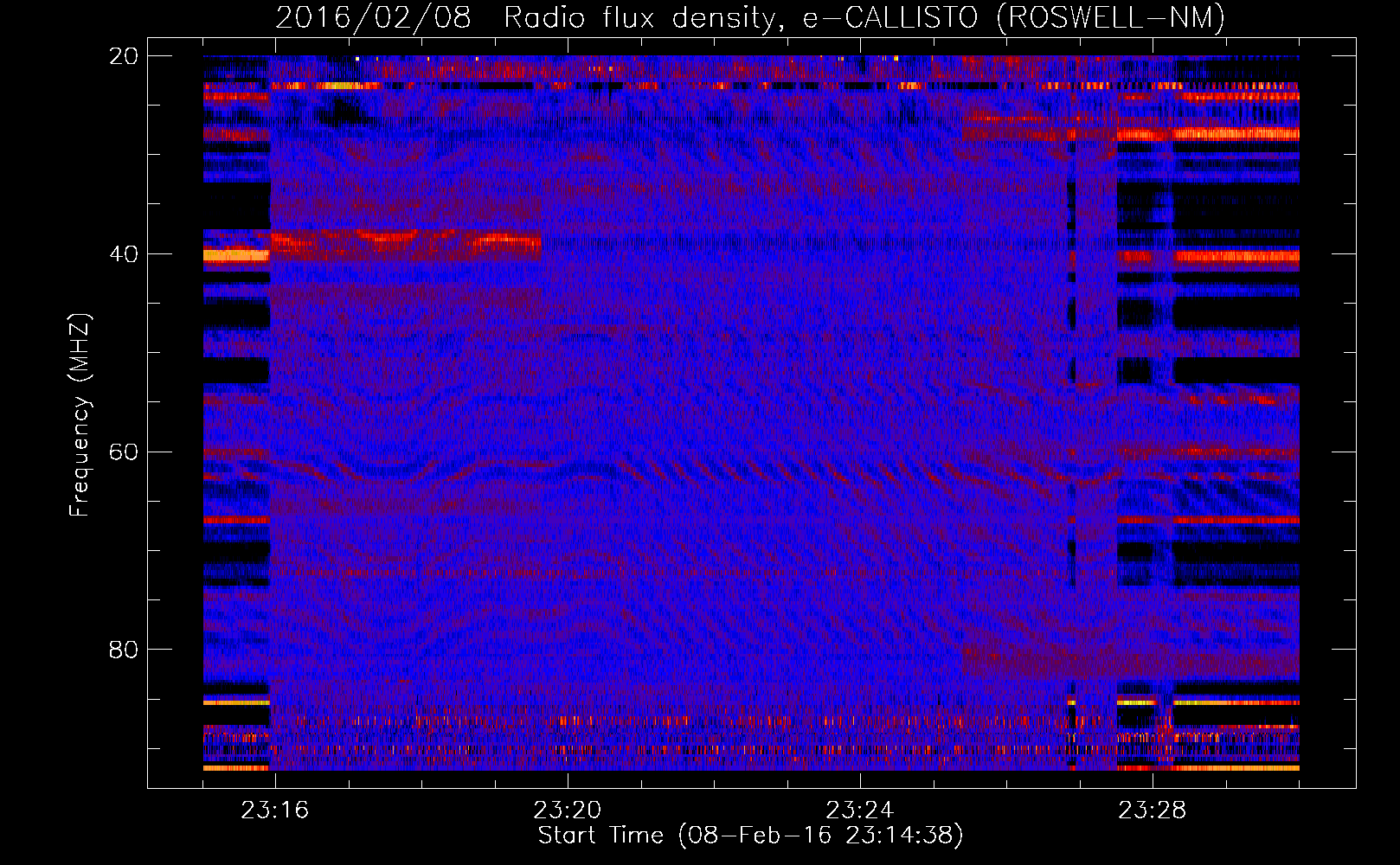Click the plot title mentioning e-CALLISTO ROSWELL-NM
Screen dimensions: 1400x865
click(750, 18)
